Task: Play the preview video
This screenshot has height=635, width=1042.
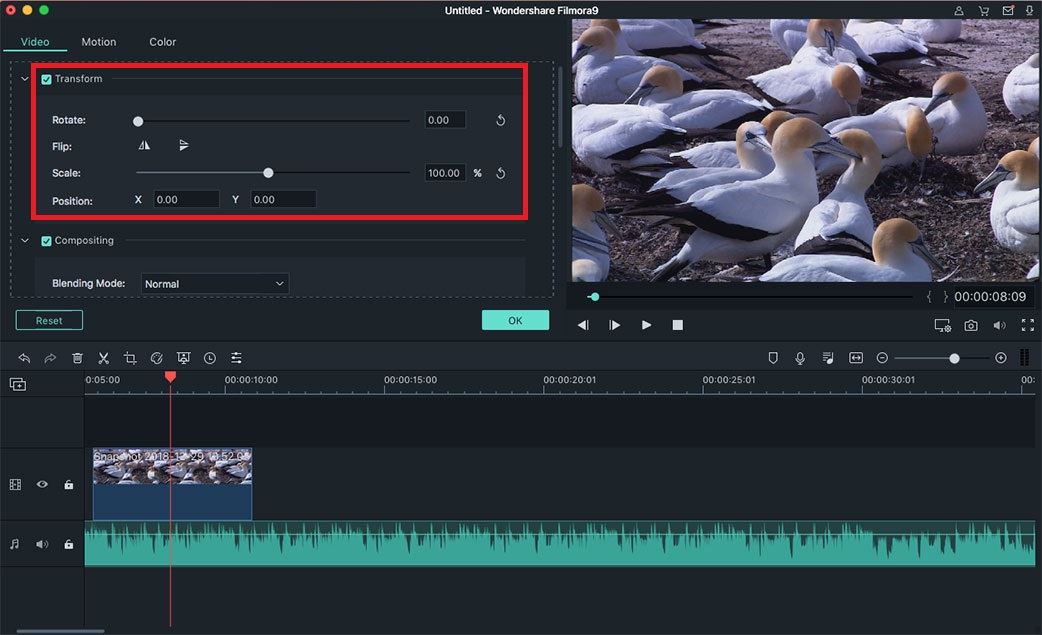Action: (x=646, y=325)
